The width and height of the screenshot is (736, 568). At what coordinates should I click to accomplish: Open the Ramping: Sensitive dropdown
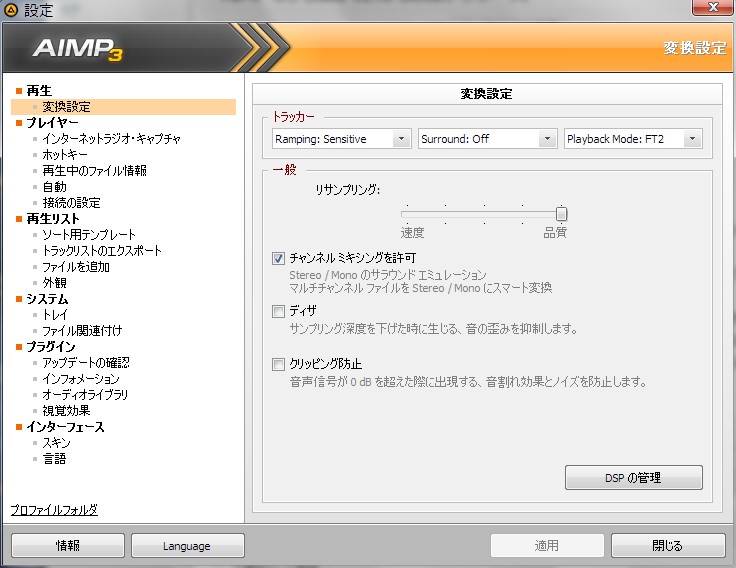tap(342, 139)
